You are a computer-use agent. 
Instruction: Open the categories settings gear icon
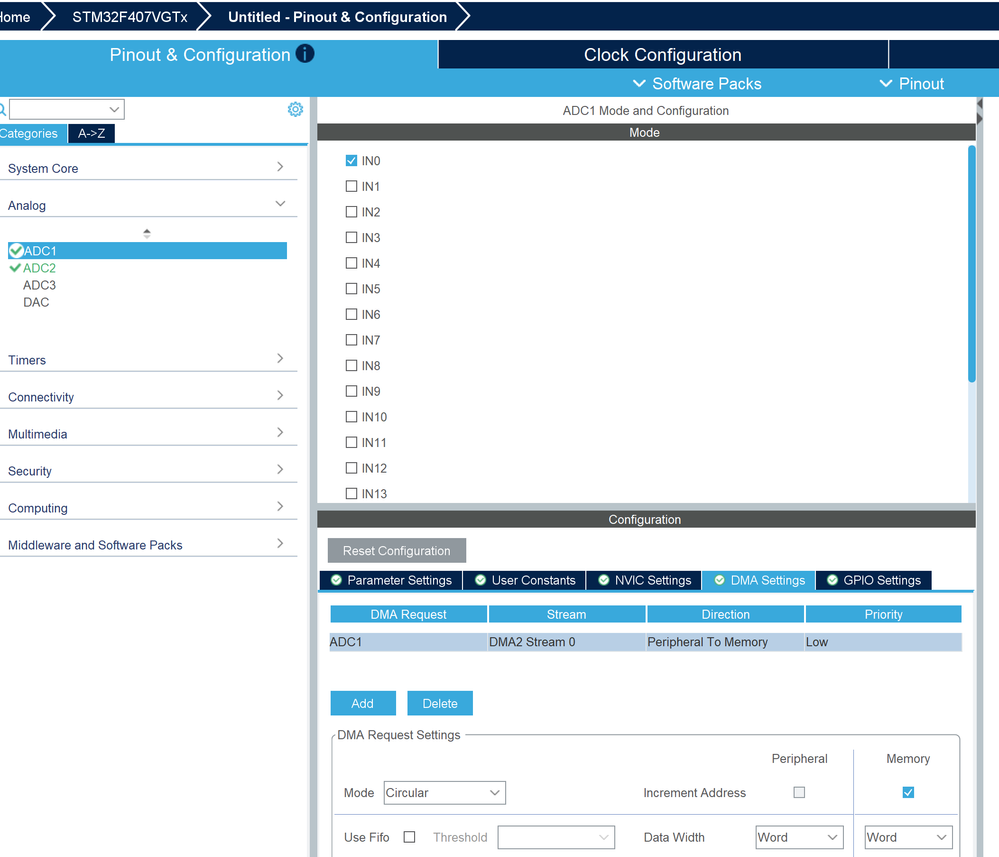pyautogui.click(x=295, y=109)
